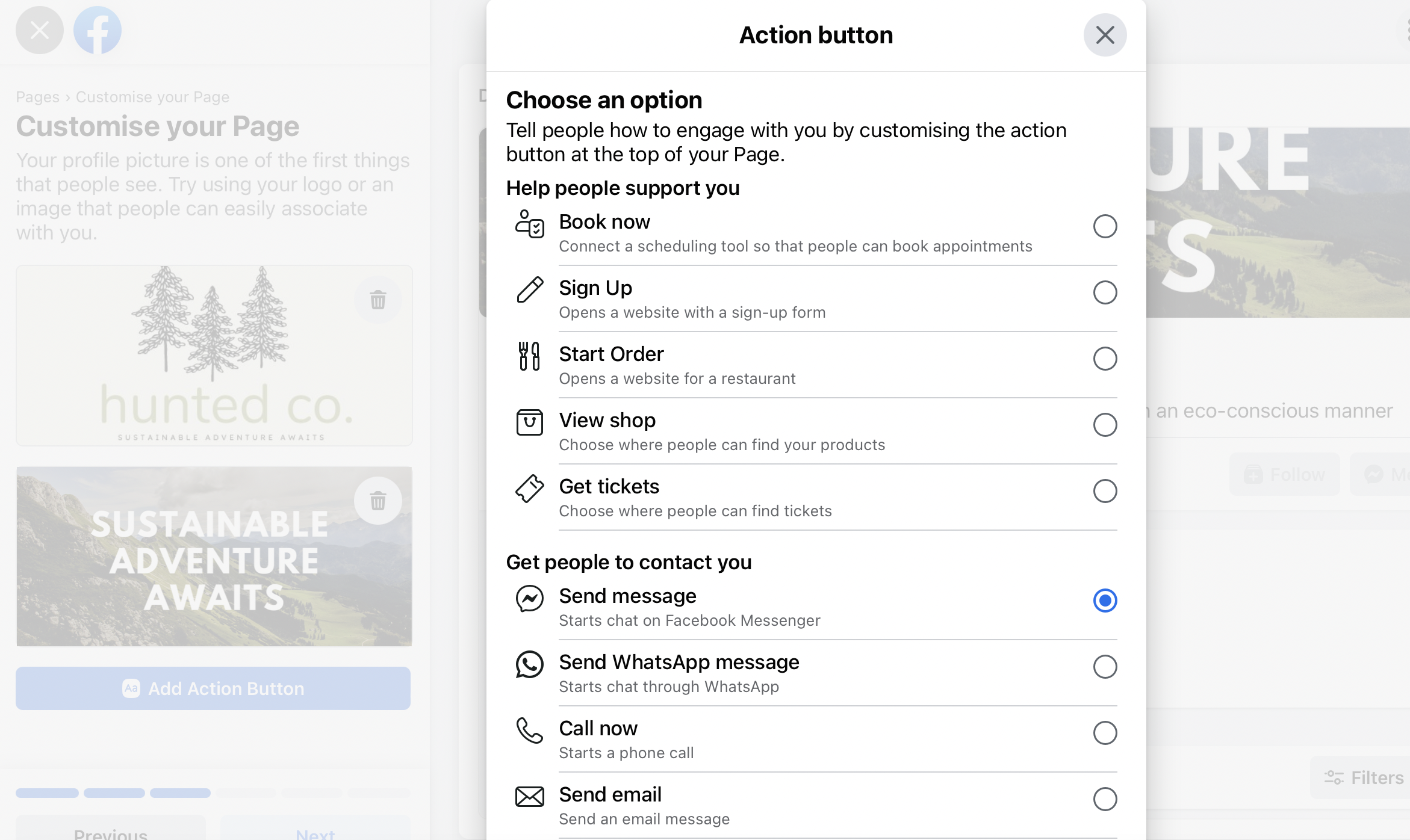Screen dimensions: 1410x840
Task: Click the WhatsApp icon
Action: (x=530, y=664)
